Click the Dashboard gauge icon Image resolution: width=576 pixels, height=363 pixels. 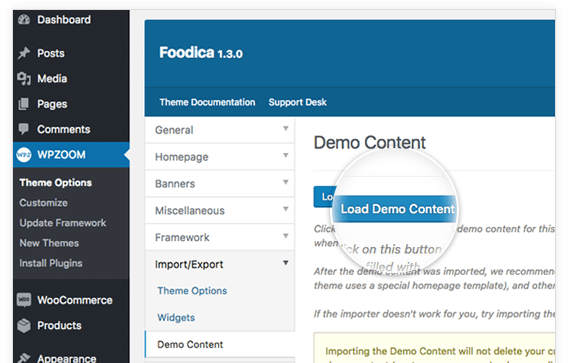[24, 19]
